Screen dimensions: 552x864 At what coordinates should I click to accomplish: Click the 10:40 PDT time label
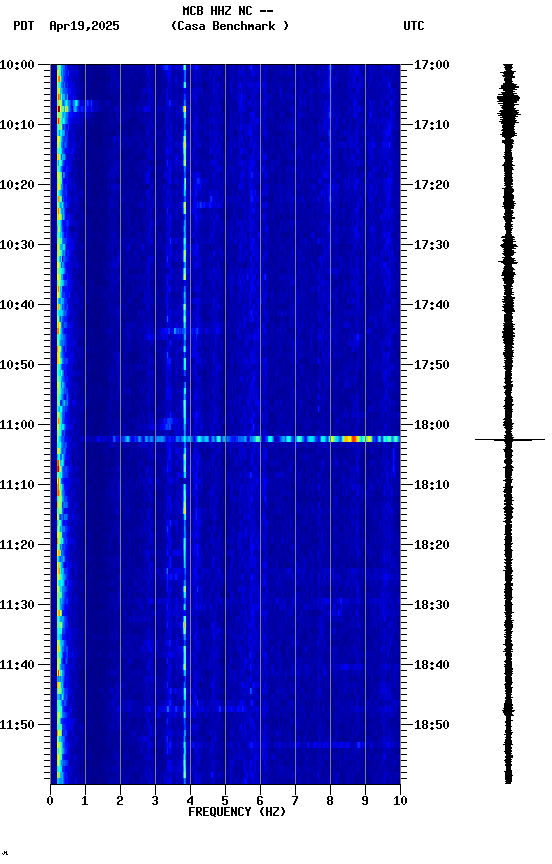point(17,305)
